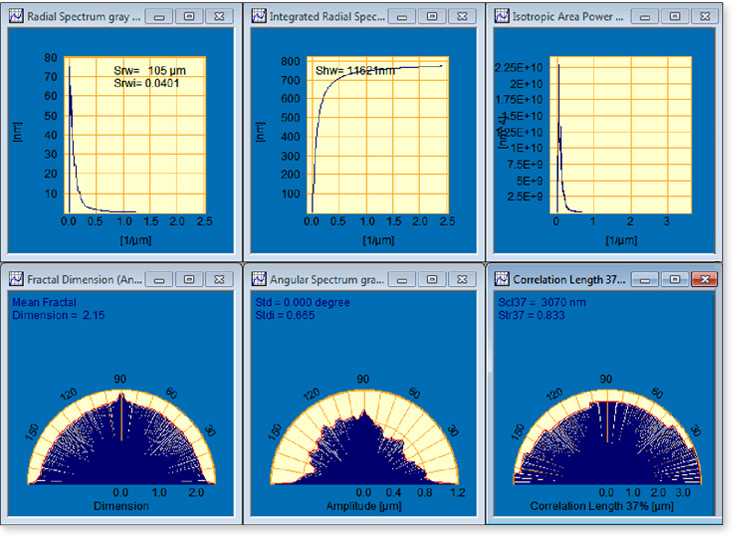Select the Angular Spectrum gra title bar text
This screenshot has height=541, width=735.
(327, 279)
